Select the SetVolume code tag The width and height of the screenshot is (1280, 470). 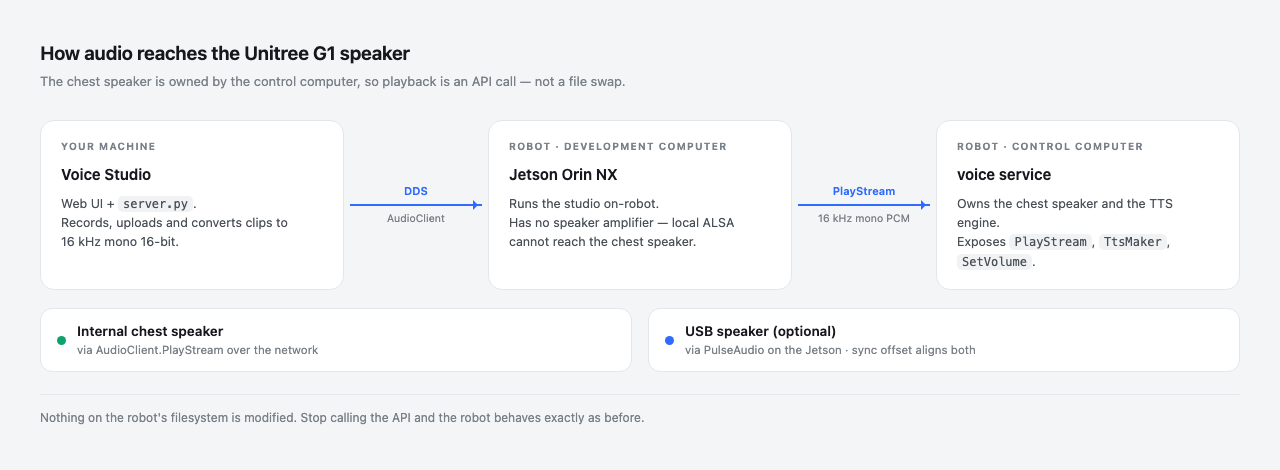pos(994,262)
